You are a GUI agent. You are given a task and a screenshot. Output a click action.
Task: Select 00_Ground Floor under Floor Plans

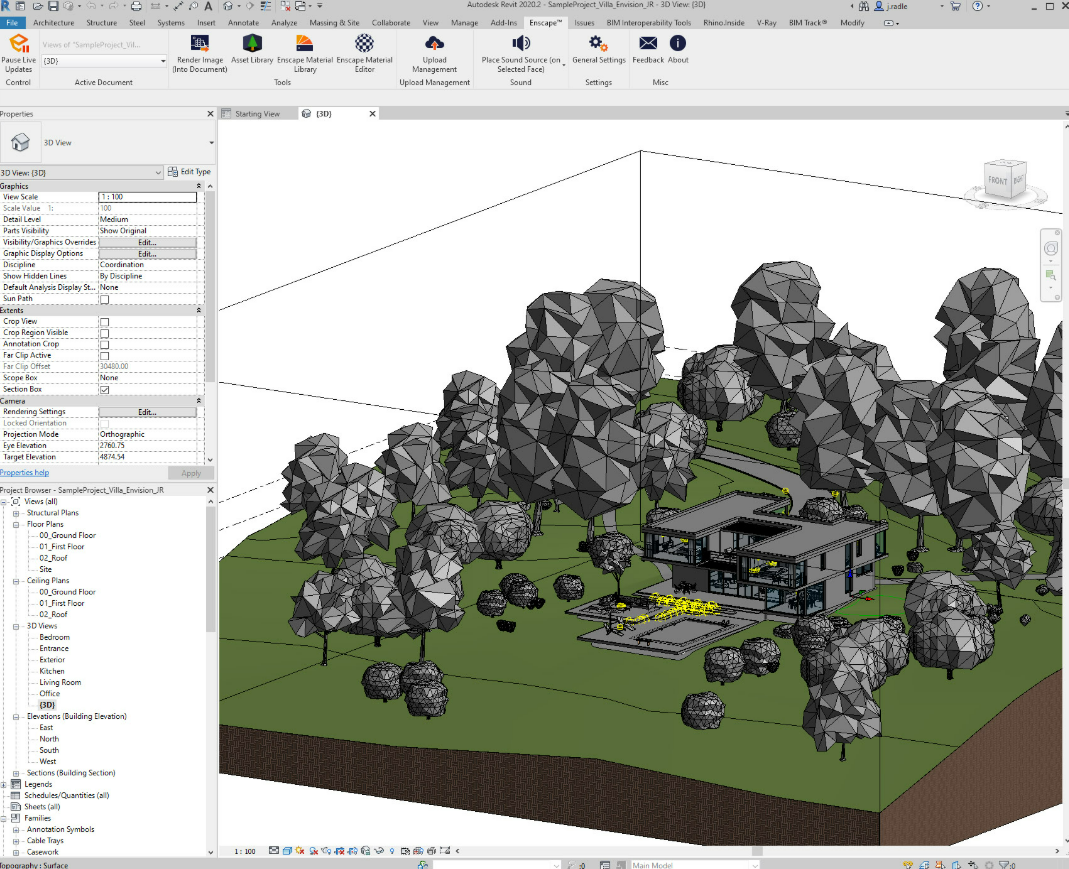coord(67,536)
